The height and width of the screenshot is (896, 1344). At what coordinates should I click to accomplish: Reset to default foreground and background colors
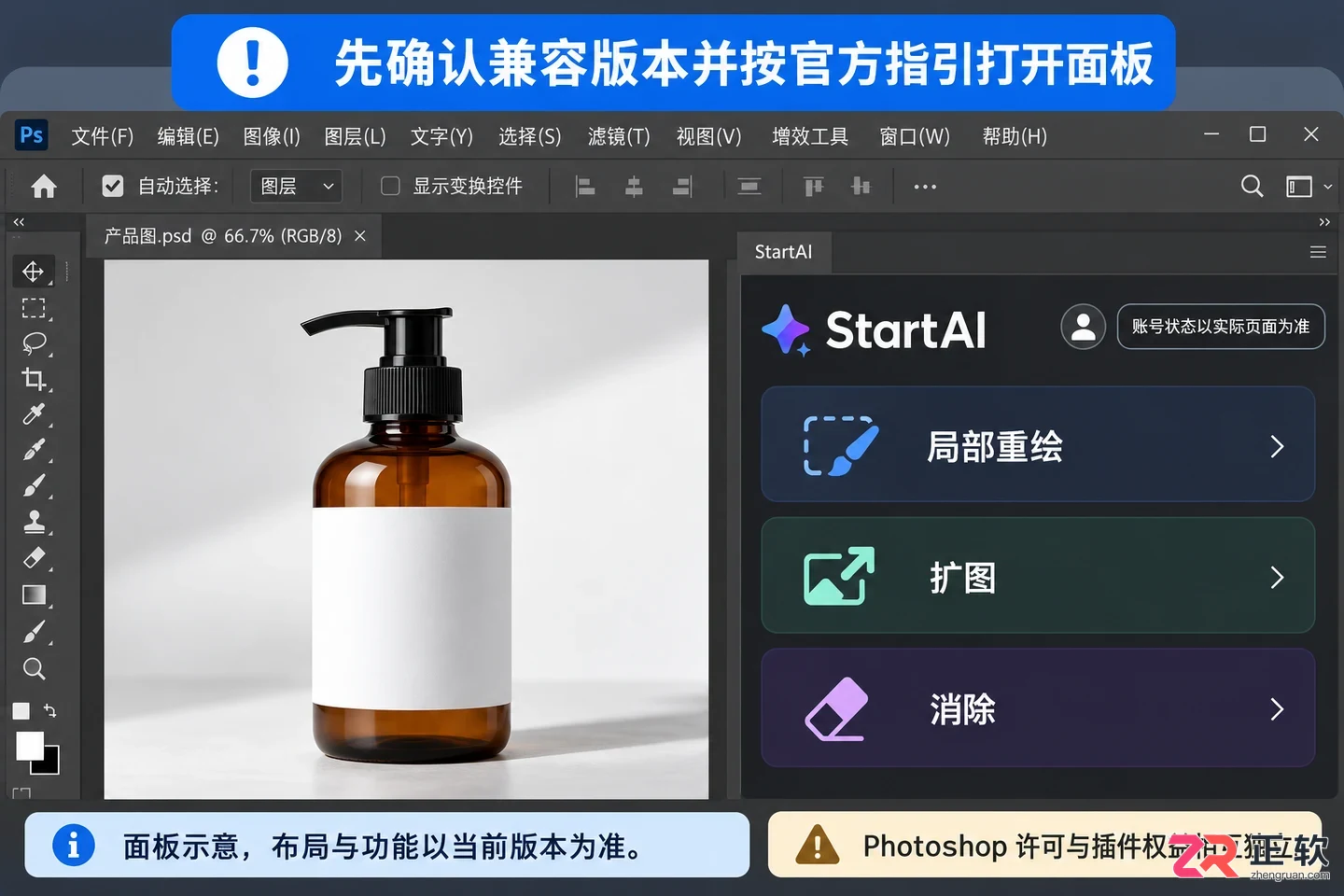coord(21,711)
